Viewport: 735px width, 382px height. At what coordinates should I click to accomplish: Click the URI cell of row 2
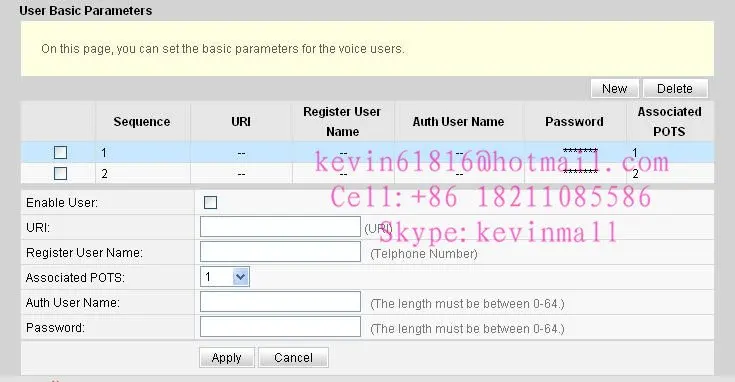241,174
